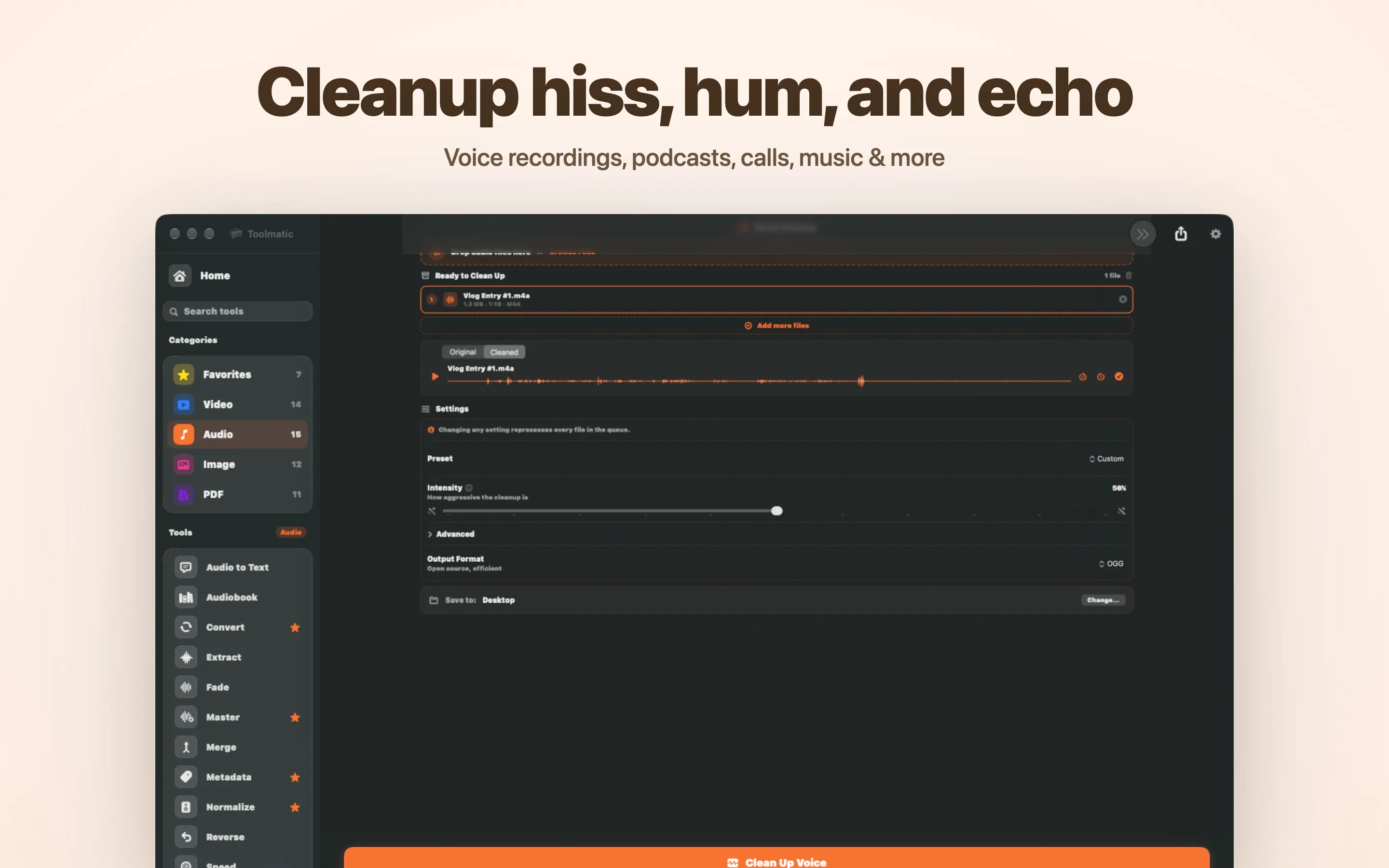This screenshot has height=868, width=1389.
Task: Click the Intensity info icon
Action: coord(469,488)
